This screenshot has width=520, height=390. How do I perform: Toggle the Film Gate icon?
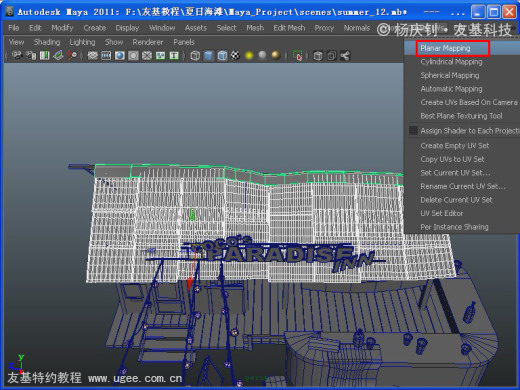point(106,55)
